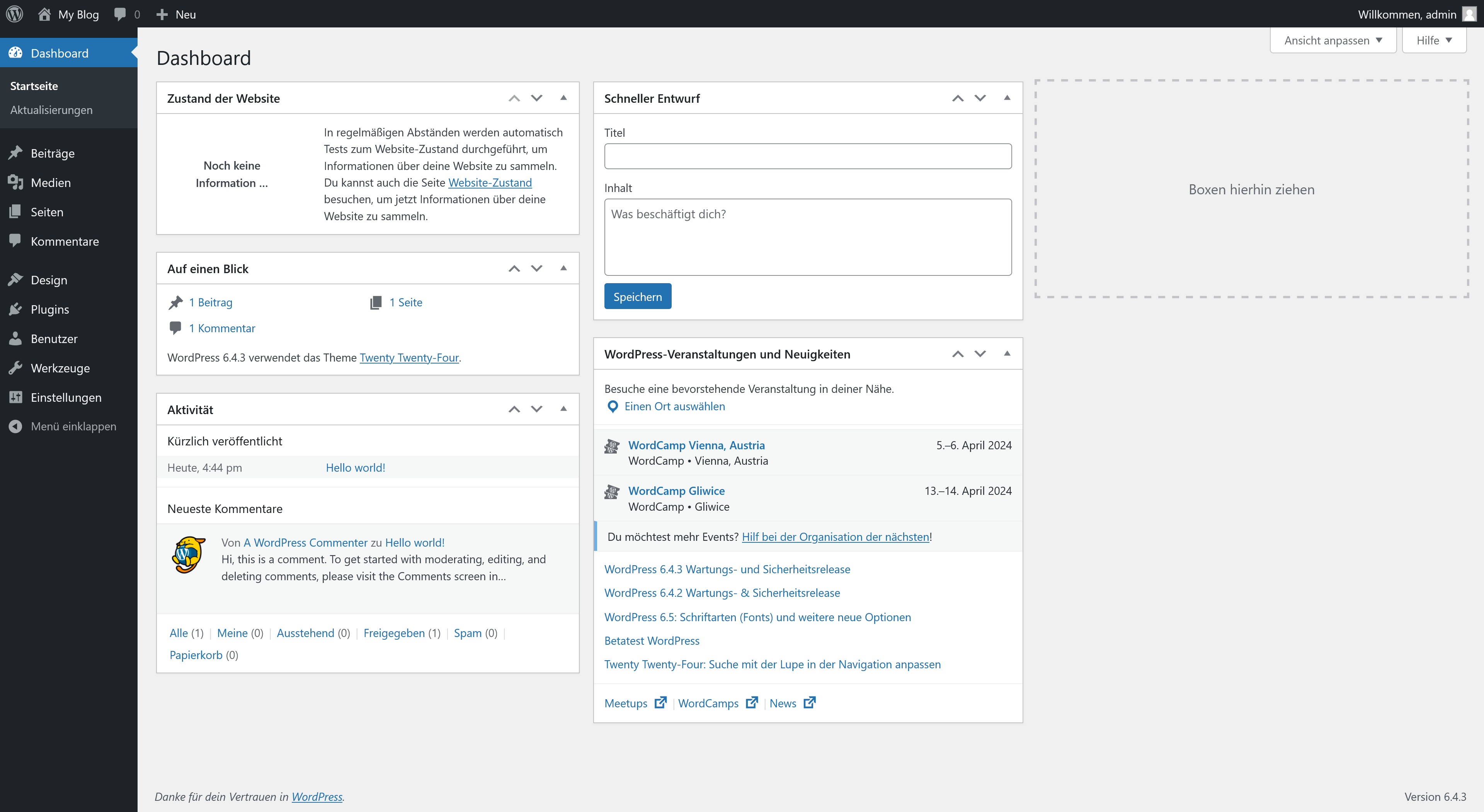The height and width of the screenshot is (812, 1484).
Task: Open the Hello world! post link
Action: 356,467
